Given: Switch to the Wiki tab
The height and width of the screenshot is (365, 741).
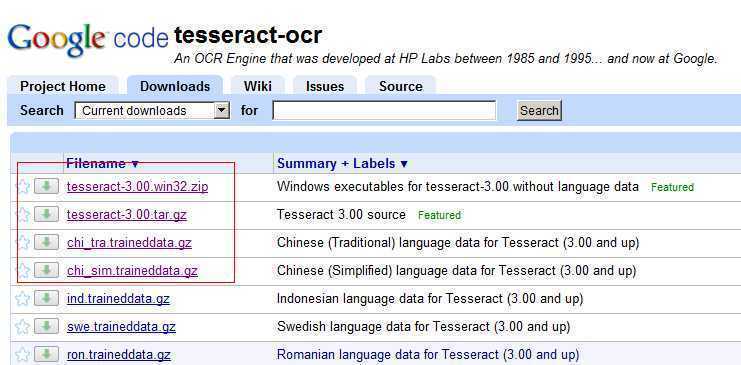Looking at the screenshot, I should pos(258,87).
